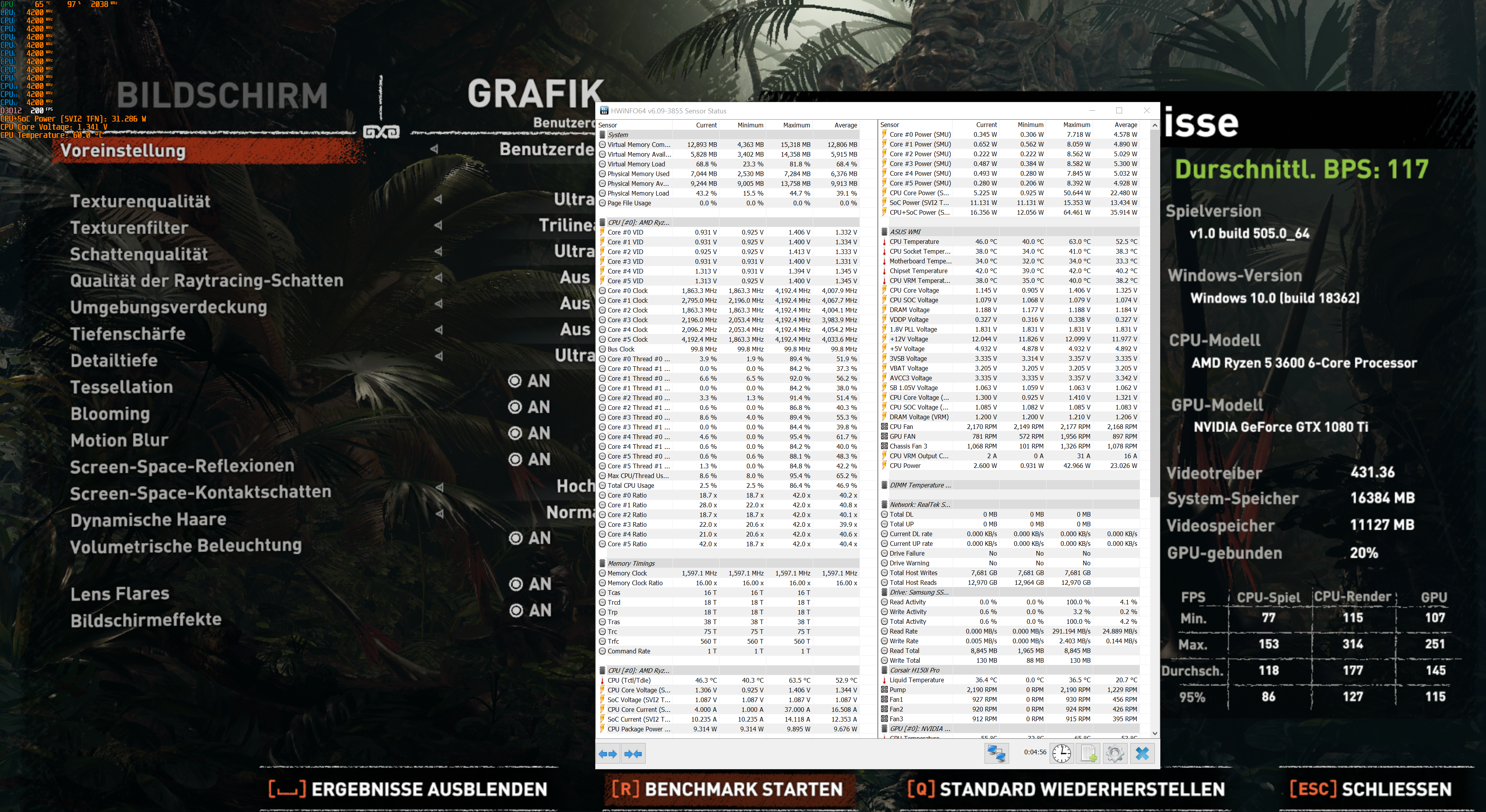
Task: Click the HWiNFO sensor list vertical scrollbar
Action: (x=1154, y=311)
